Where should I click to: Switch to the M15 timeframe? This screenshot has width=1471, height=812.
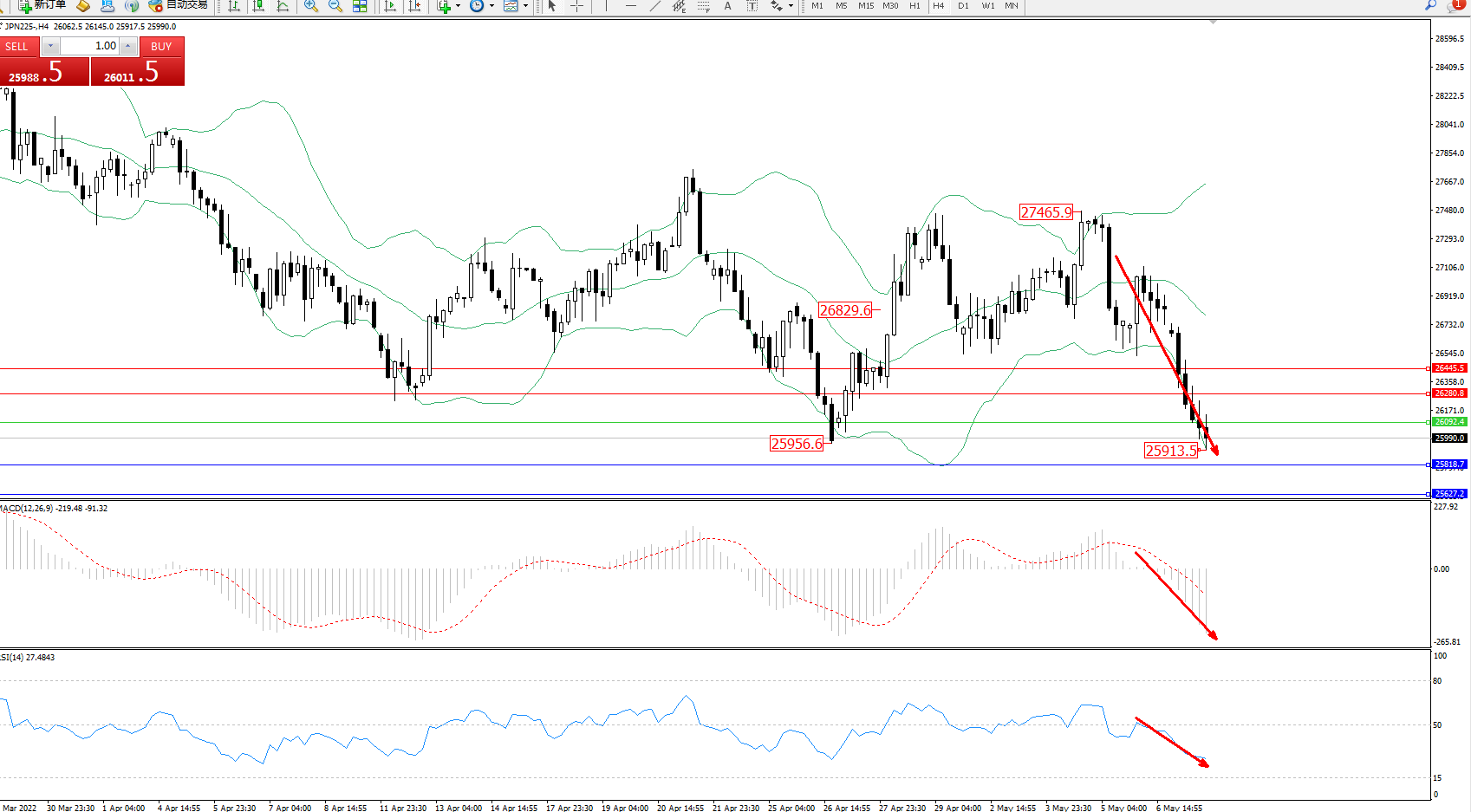[x=866, y=6]
